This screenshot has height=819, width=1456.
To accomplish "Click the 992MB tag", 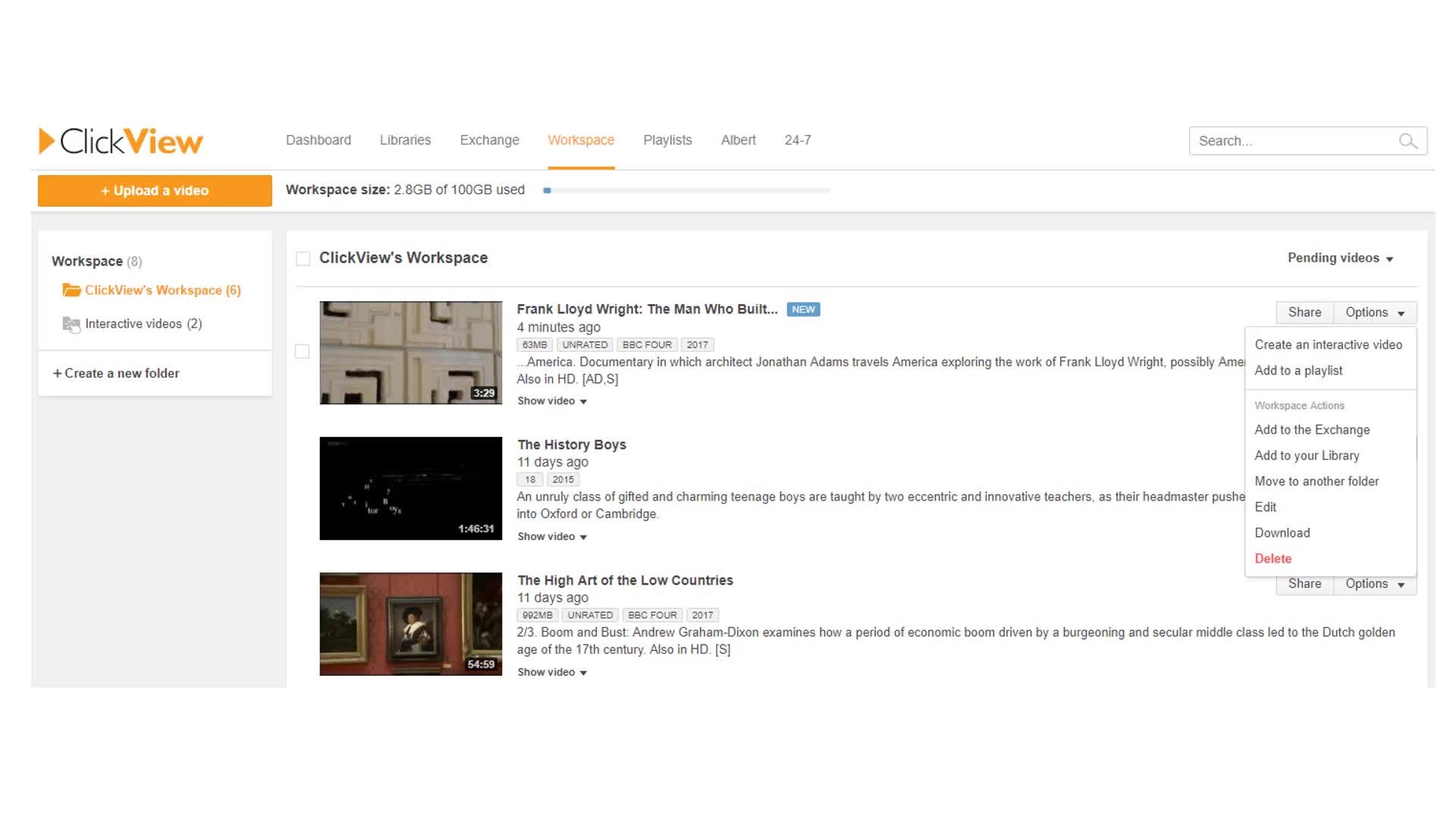I will [537, 616].
